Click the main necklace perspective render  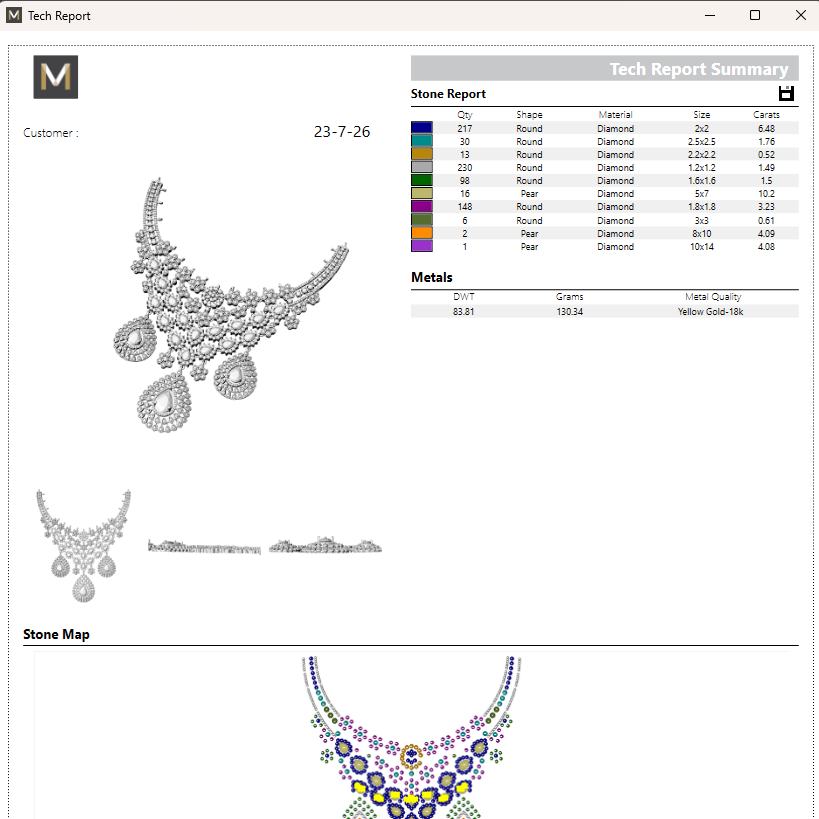(231, 305)
